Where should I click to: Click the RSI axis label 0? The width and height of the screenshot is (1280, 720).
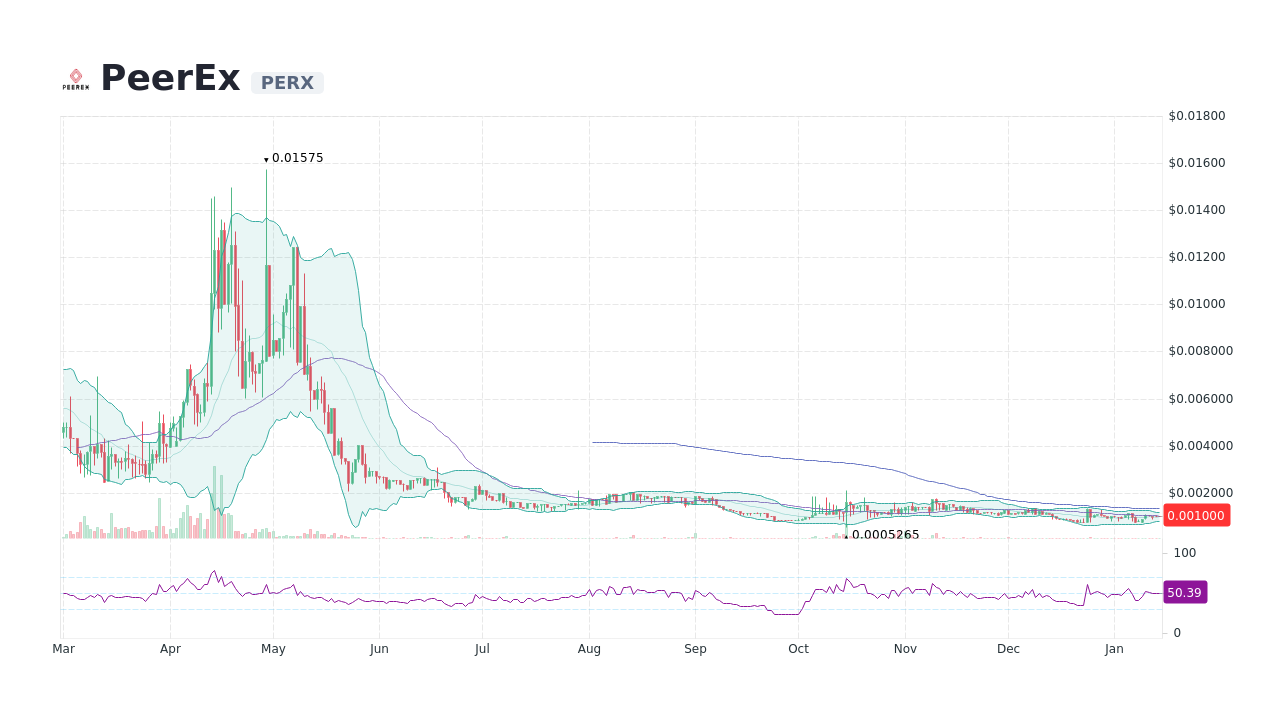tap(1177, 633)
